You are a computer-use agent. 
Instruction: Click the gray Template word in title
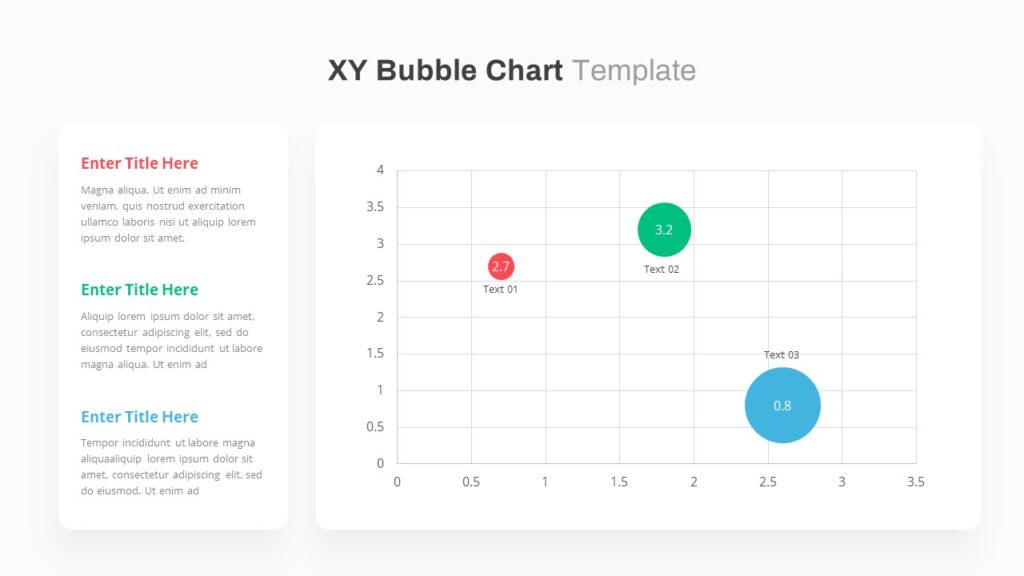tap(634, 71)
